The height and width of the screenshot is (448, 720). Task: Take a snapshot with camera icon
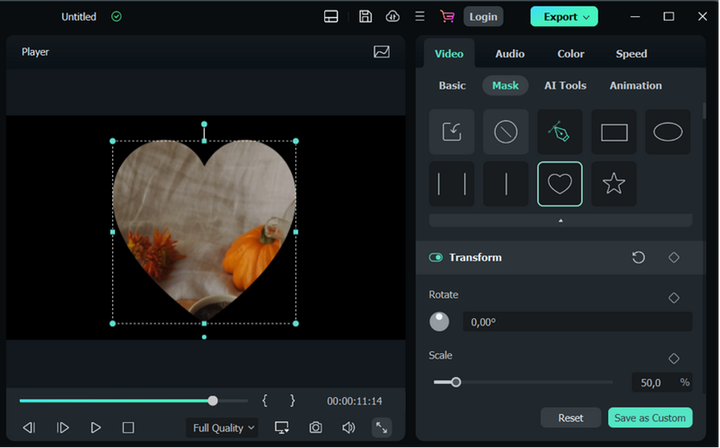[315, 428]
